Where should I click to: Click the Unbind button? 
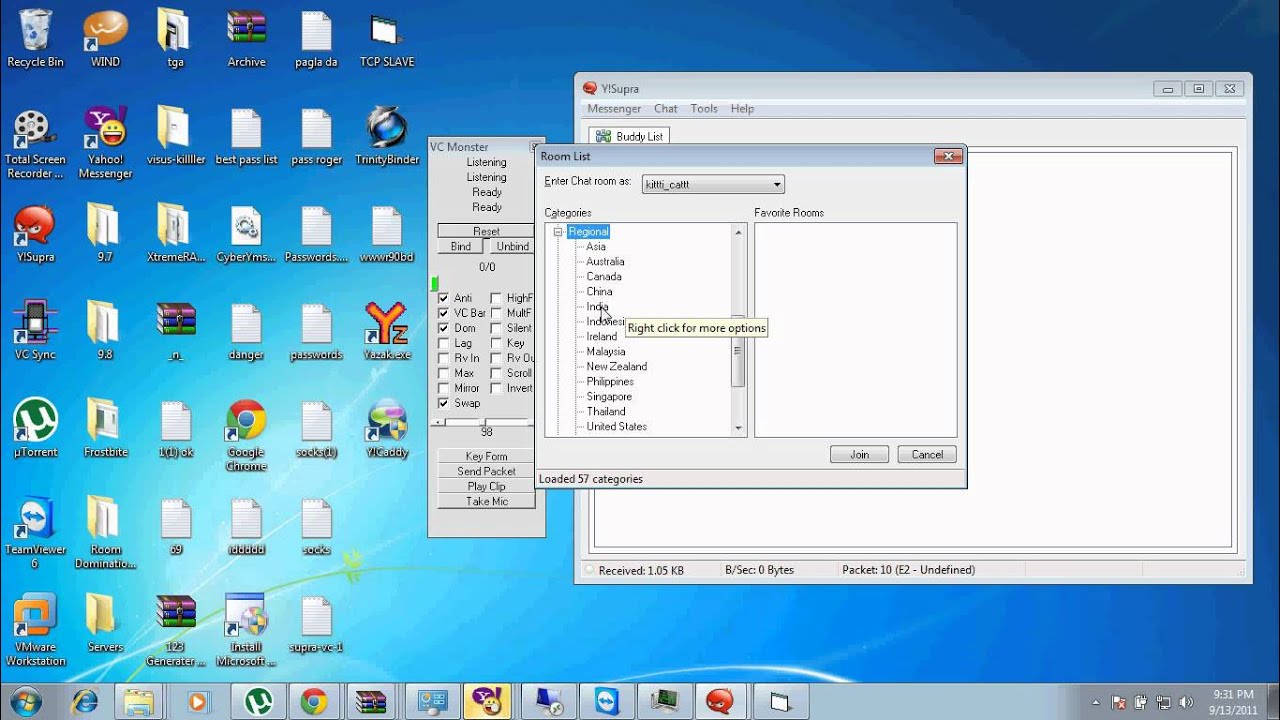tap(512, 246)
